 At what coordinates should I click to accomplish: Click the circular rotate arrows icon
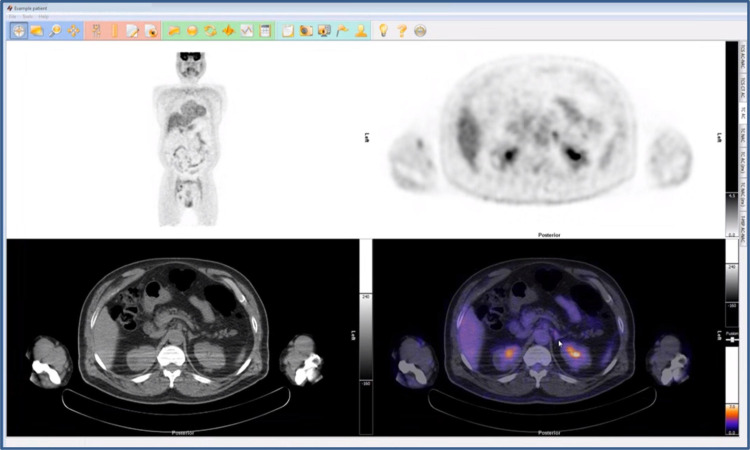point(210,31)
